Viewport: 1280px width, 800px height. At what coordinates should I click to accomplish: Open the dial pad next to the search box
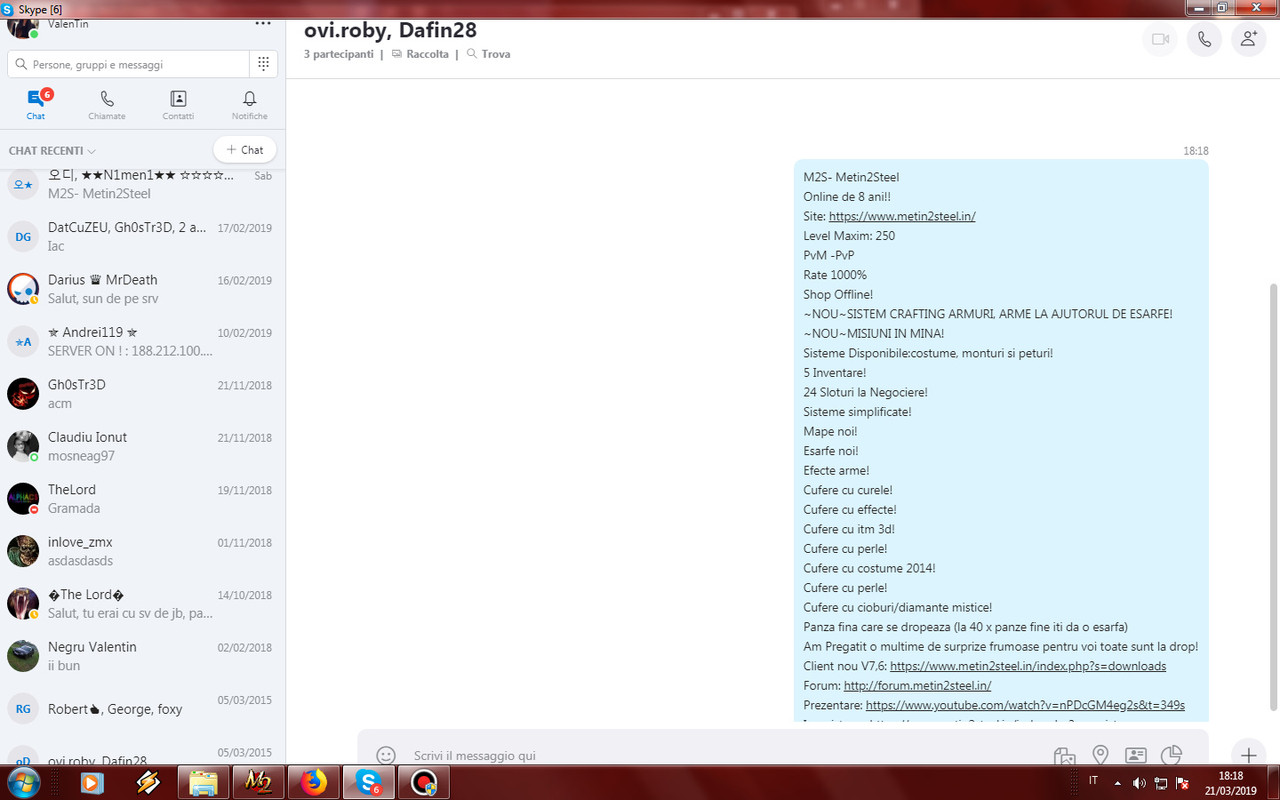pos(263,64)
